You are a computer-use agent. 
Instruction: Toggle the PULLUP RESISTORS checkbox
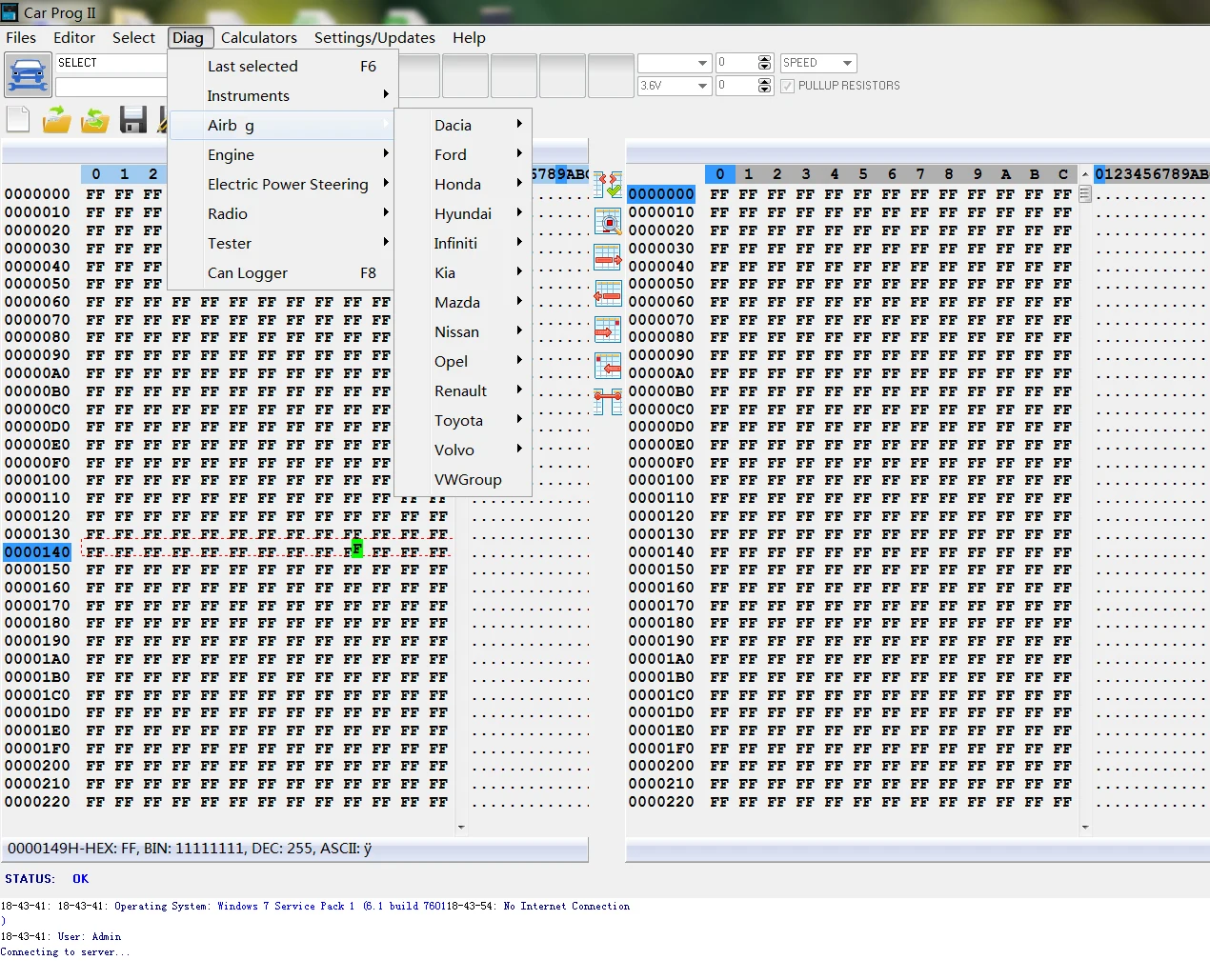coord(787,86)
